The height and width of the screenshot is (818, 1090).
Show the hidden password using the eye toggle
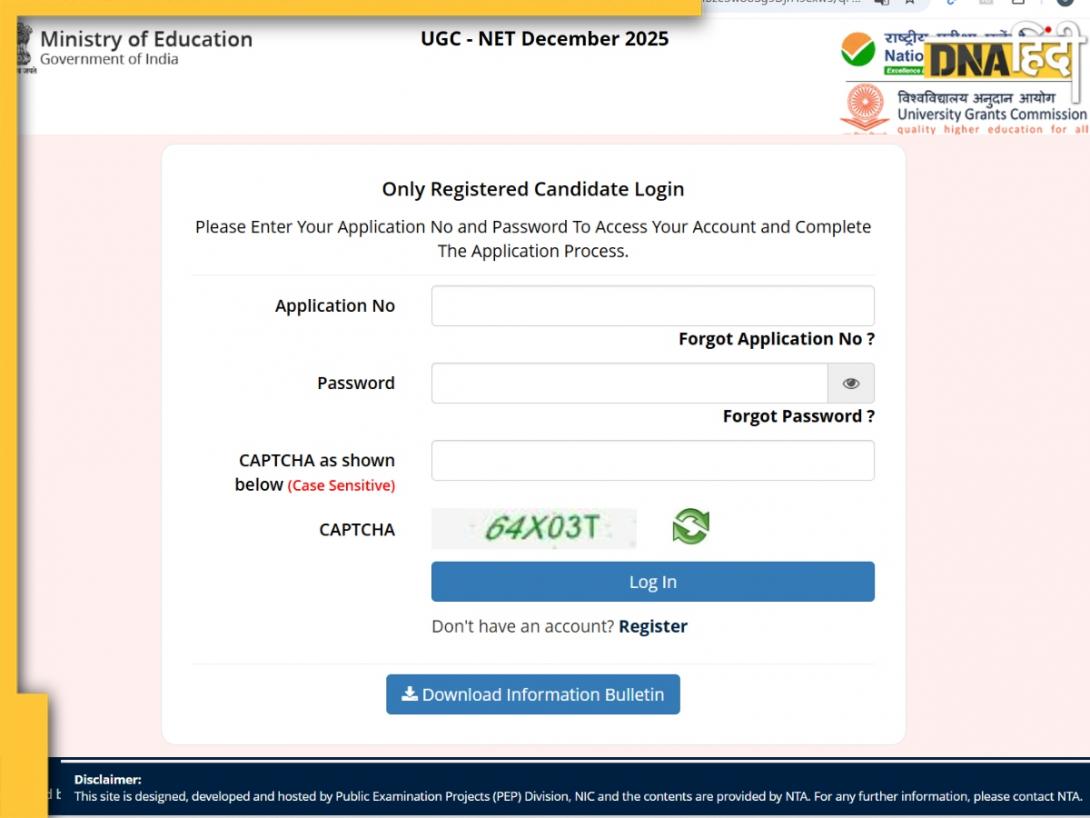click(x=851, y=383)
